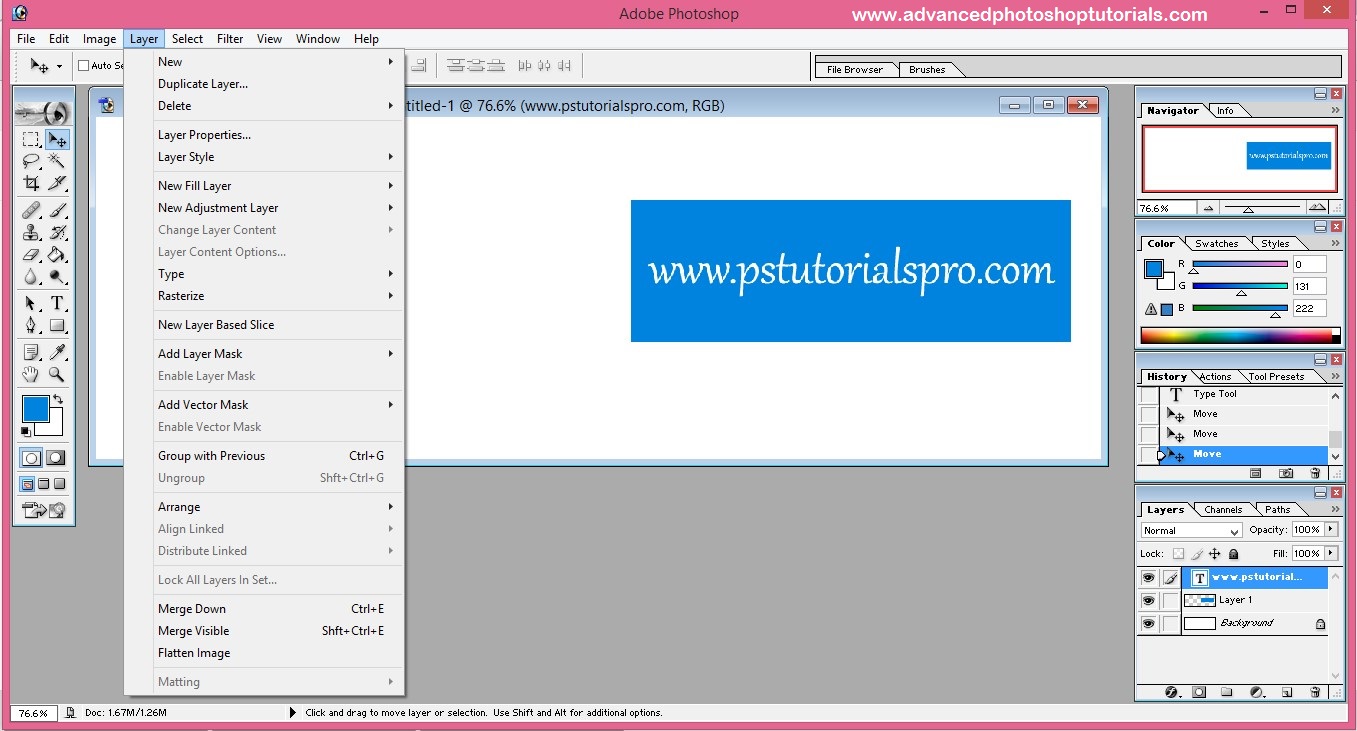Image resolution: width=1357 pixels, height=731 pixels.
Task: Select the Lasso tool
Action: tap(31, 161)
